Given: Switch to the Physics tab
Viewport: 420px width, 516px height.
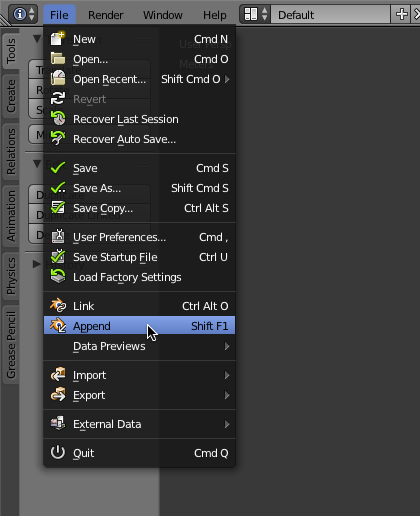Looking at the screenshot, I should point(11,276).
